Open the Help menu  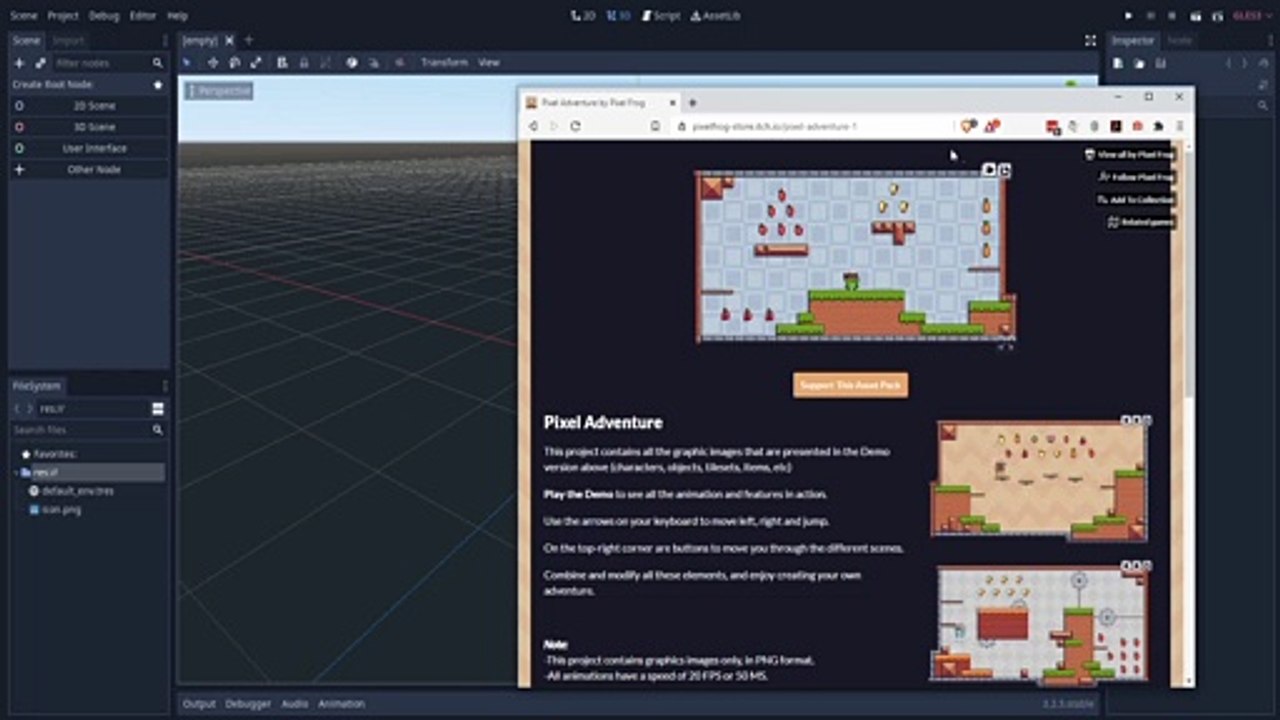pos(177,16)
